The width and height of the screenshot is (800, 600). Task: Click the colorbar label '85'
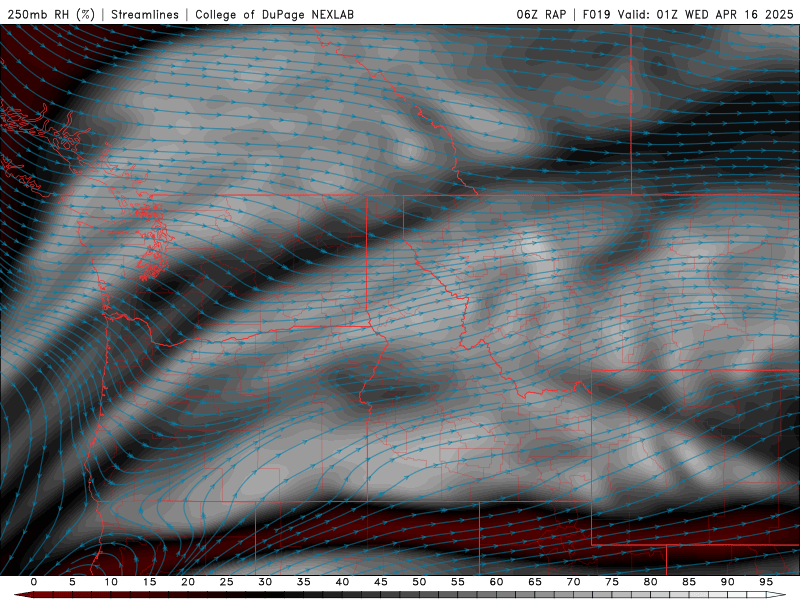pos(689,582)
